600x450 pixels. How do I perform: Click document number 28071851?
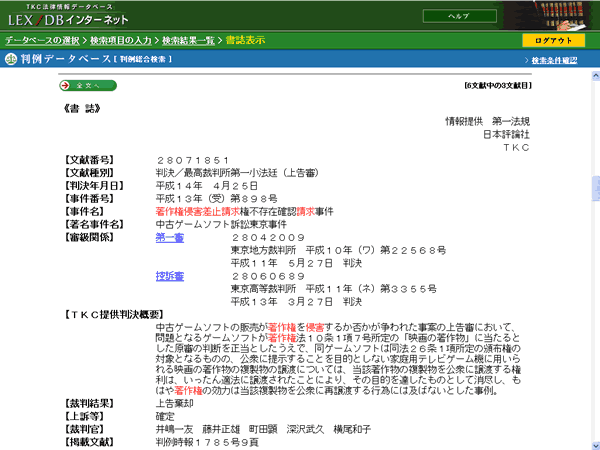point(193,160)
